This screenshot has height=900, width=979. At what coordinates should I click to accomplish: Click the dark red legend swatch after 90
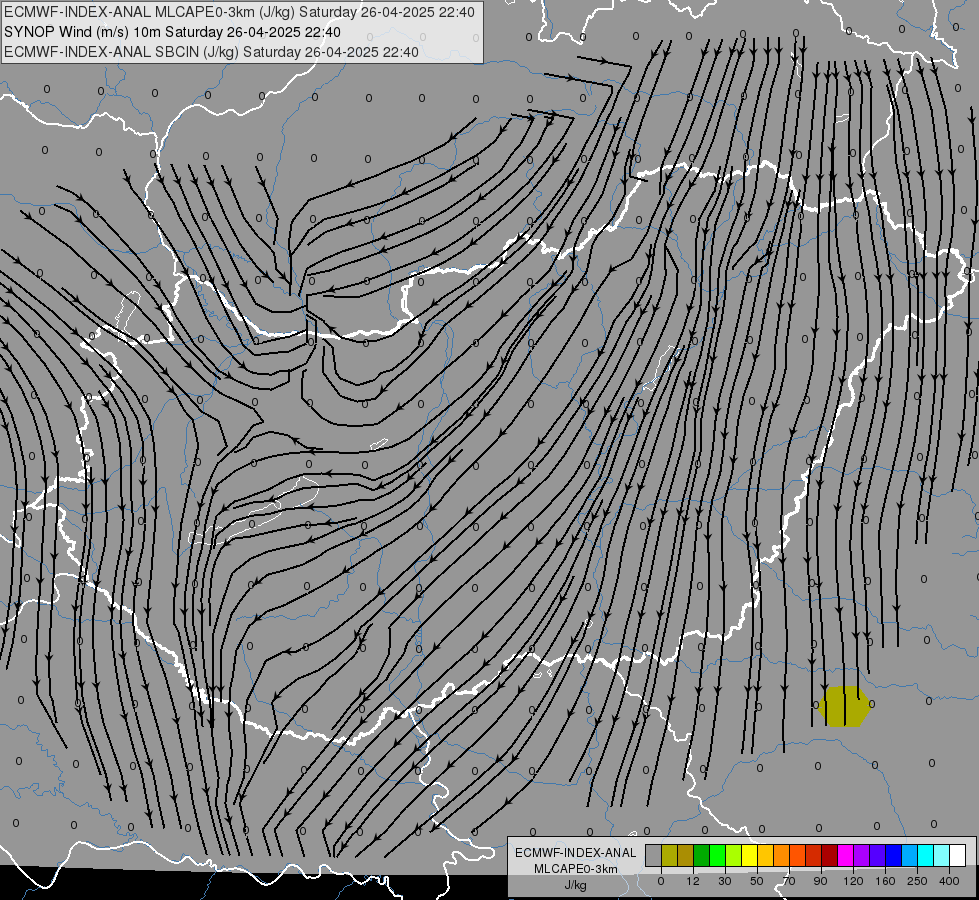(830, 855)
